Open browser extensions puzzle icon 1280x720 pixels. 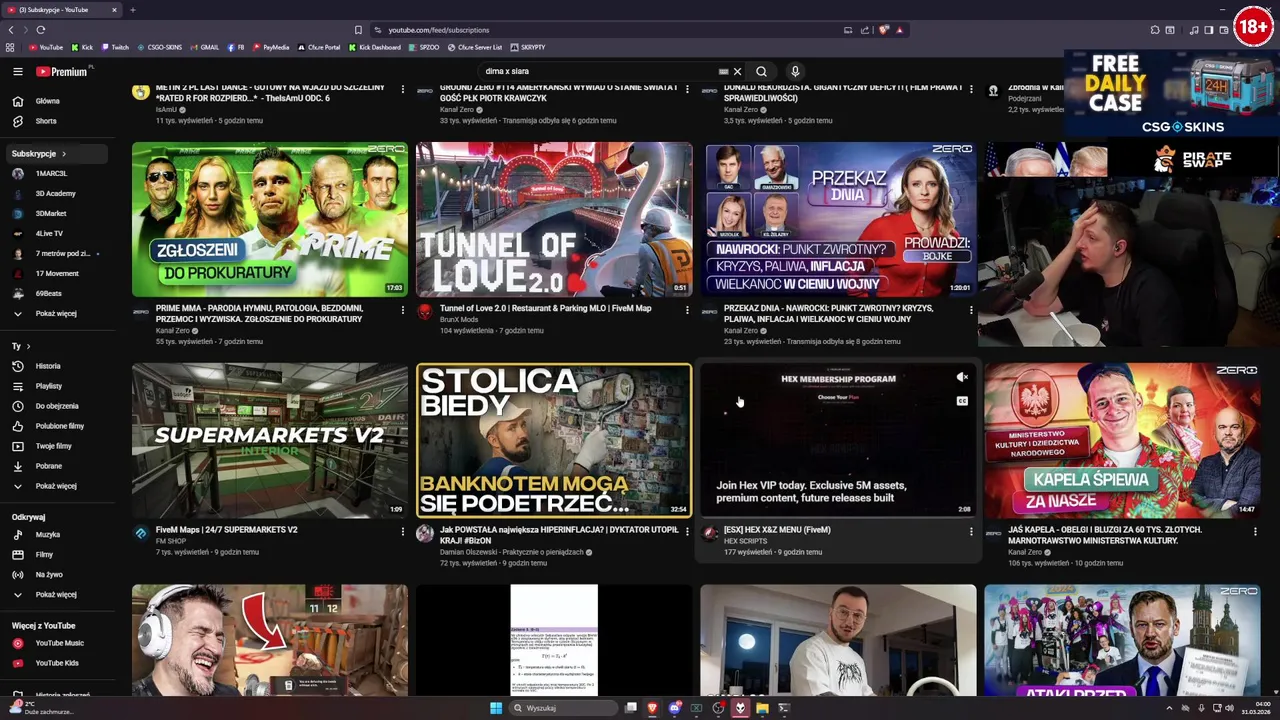pyautogui.click(x=1155, y=30)
